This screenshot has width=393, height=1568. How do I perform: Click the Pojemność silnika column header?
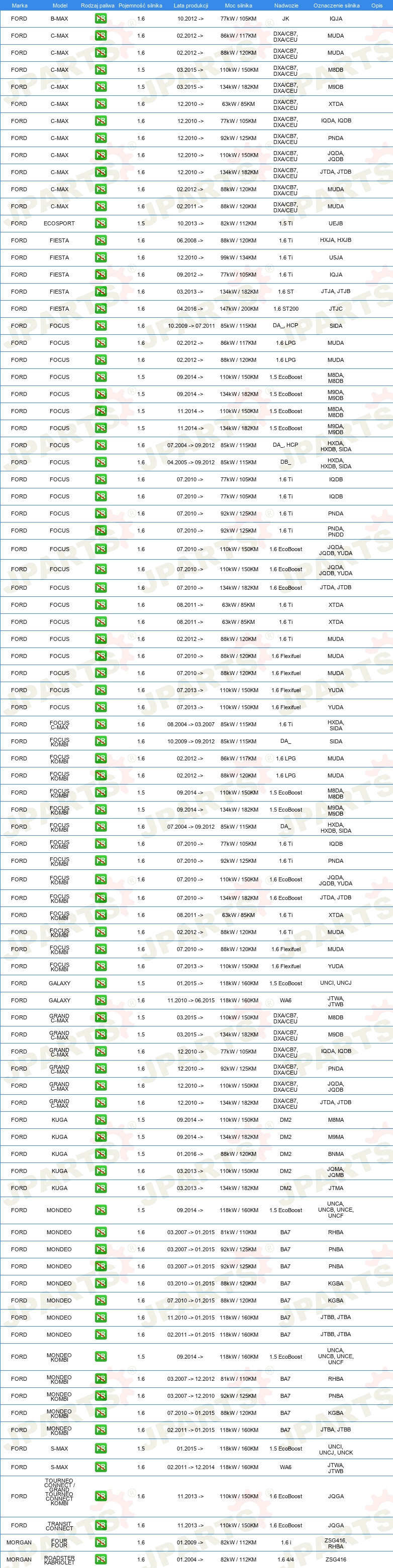(x=140, y=6)
